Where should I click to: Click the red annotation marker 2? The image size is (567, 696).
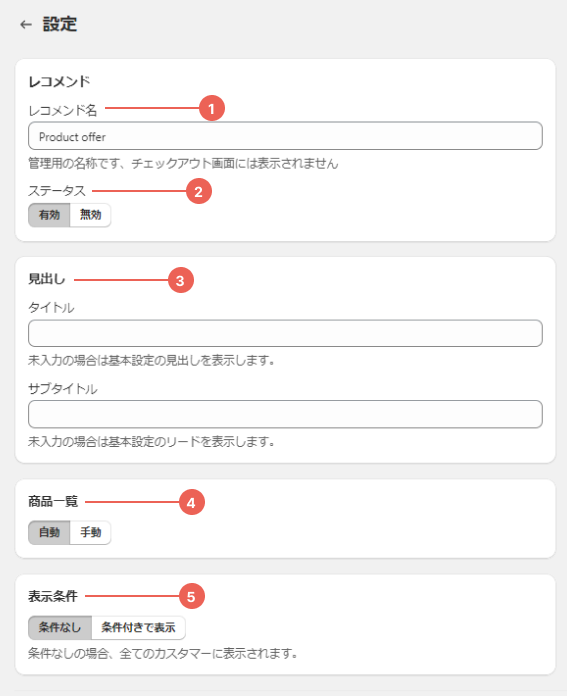click(198, 191)
